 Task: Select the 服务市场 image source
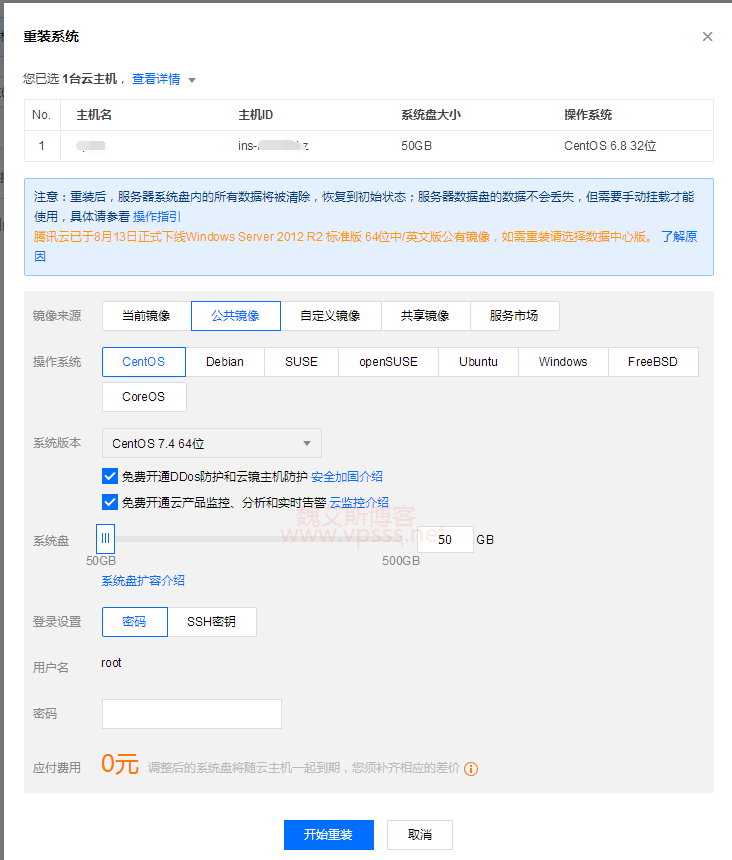(514, 316)
